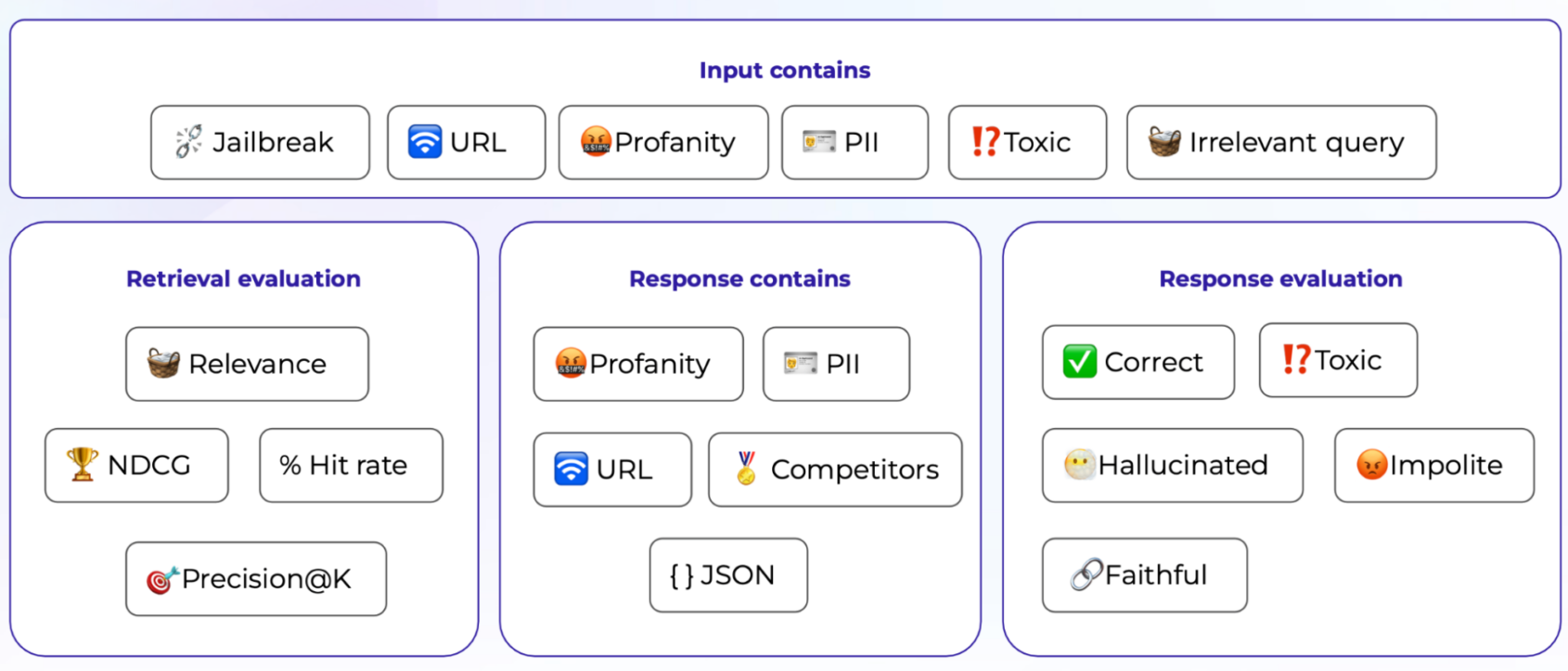The width and height of the screenshot is (1568, 671).
Task: Click the Response evaluation heading
Action: coord(1280,279)
